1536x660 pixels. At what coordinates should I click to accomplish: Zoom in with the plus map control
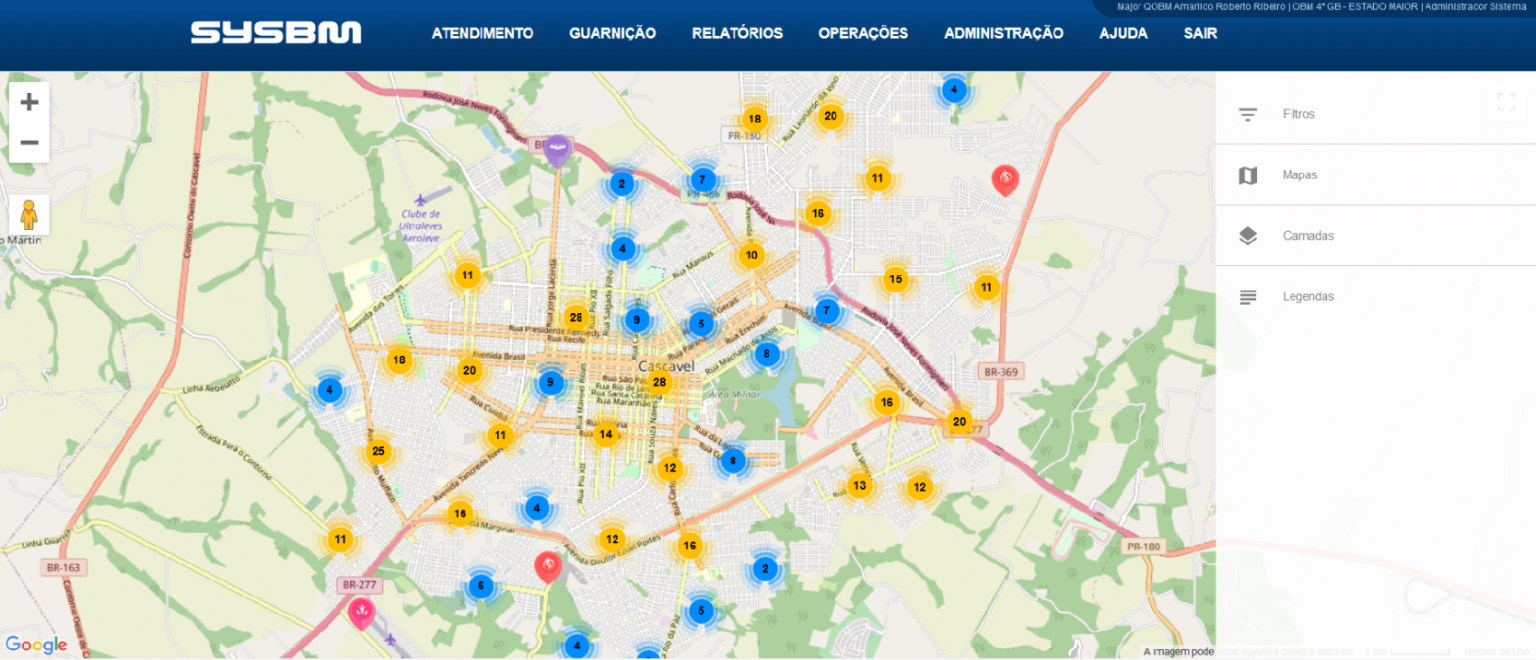click(x=29, y=100)
